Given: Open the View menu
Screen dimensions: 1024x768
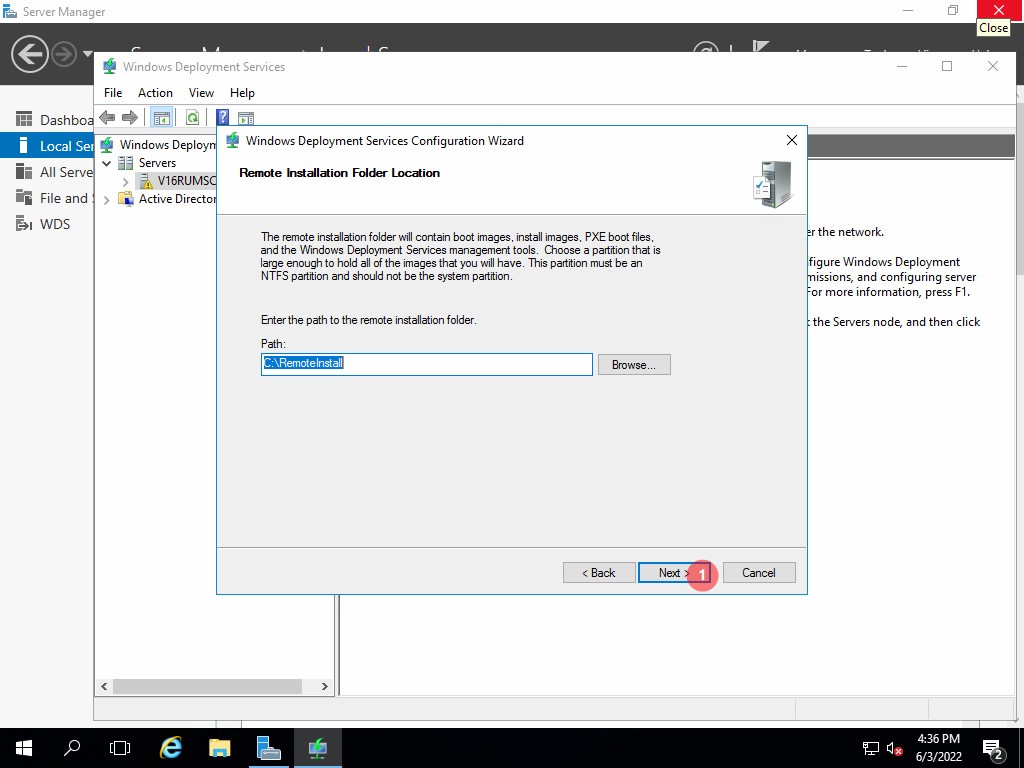Looking at the screenshot, I should (x=201, y=93).
